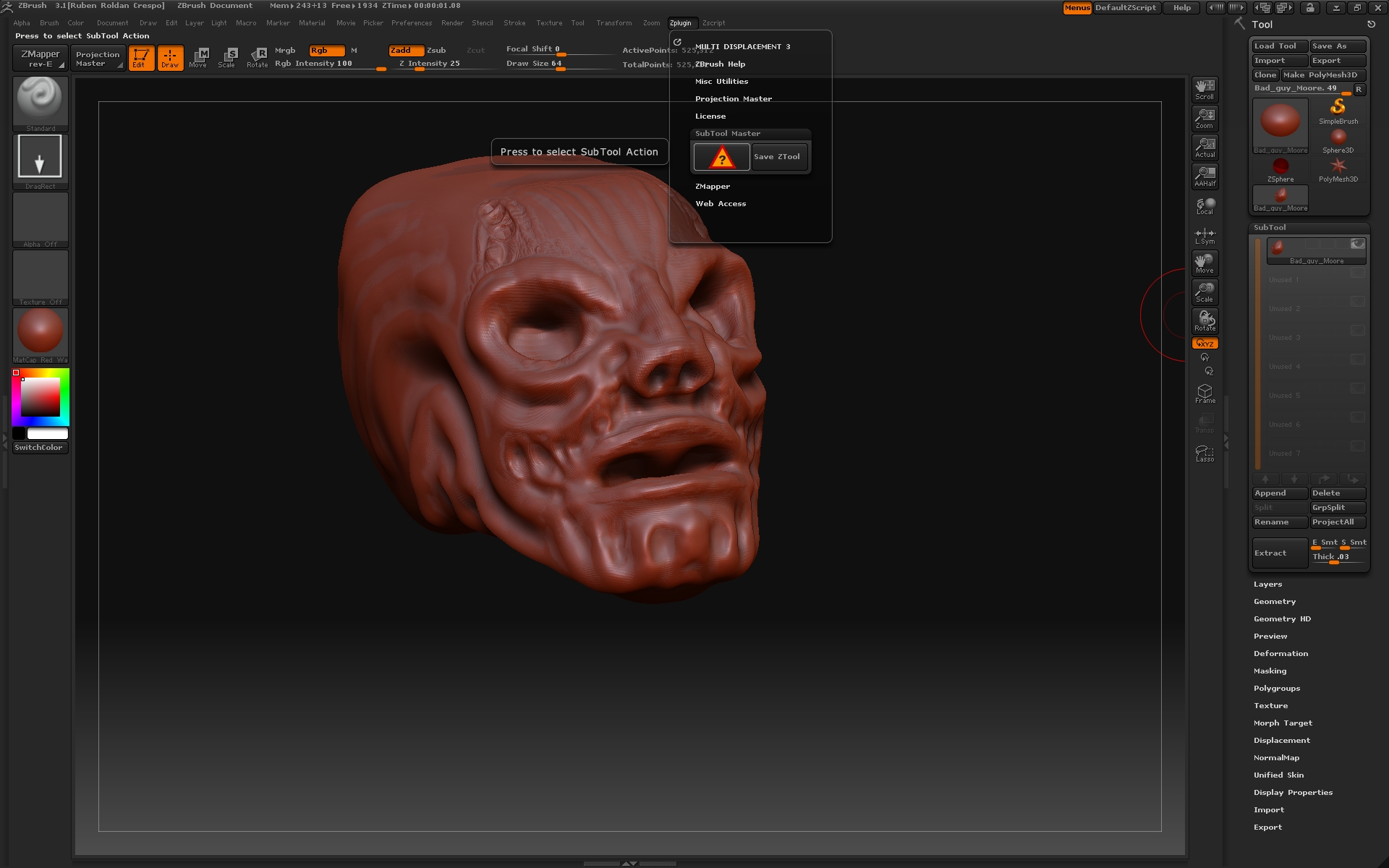Image resolution: width=1389 pixels, height=868 pixels.
Task: Enable Zsub sculpt mode
Action: tap(436, 51)
